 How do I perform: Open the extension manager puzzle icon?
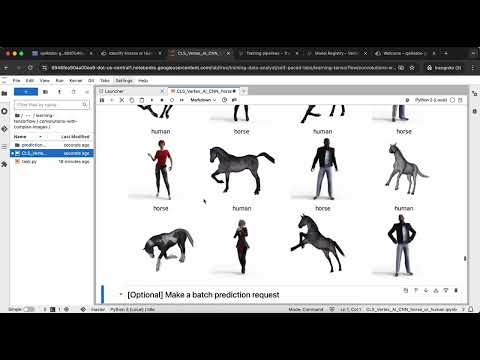point(4,164)
